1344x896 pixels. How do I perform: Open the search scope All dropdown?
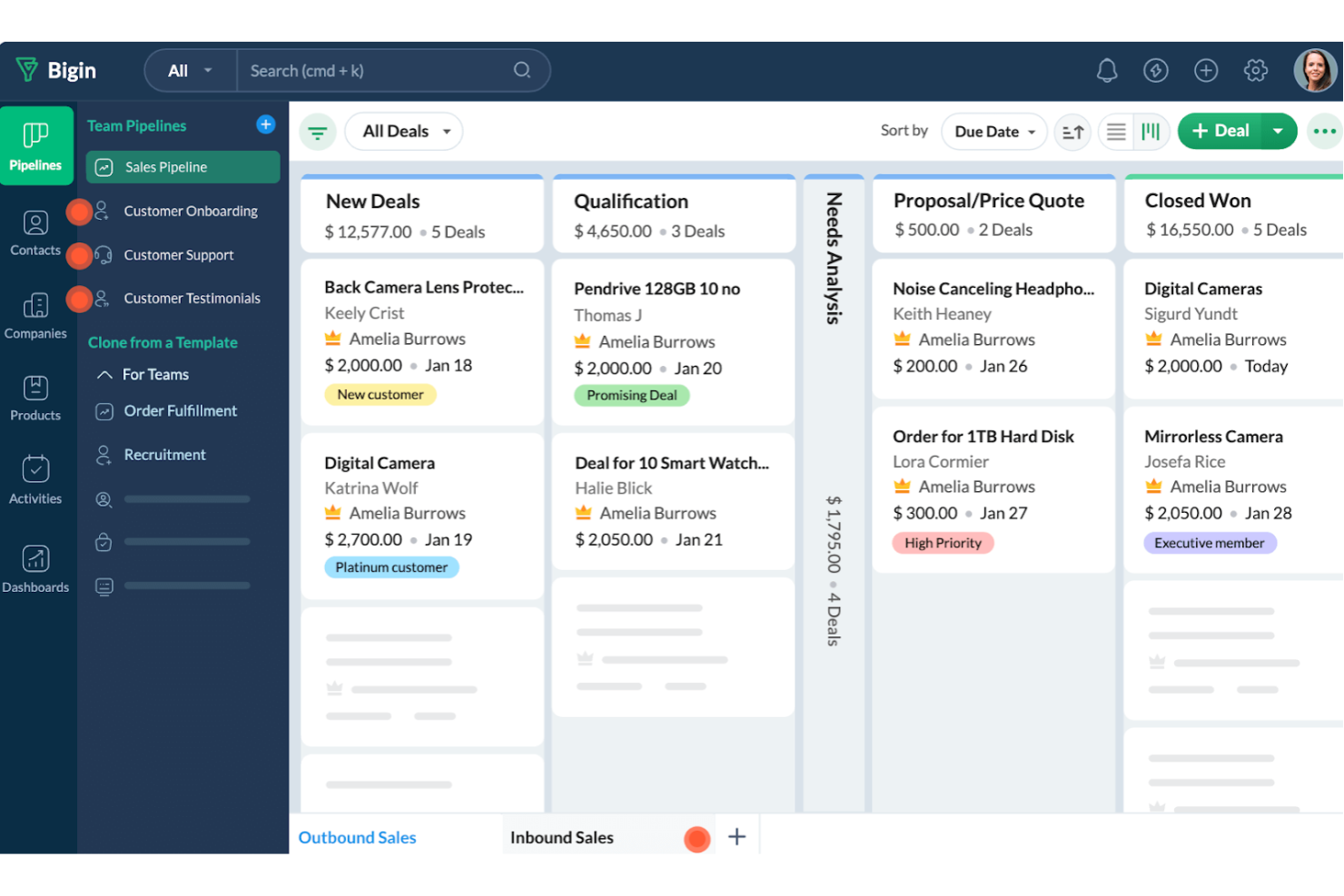pyautogui.click(x=189, y=70)
